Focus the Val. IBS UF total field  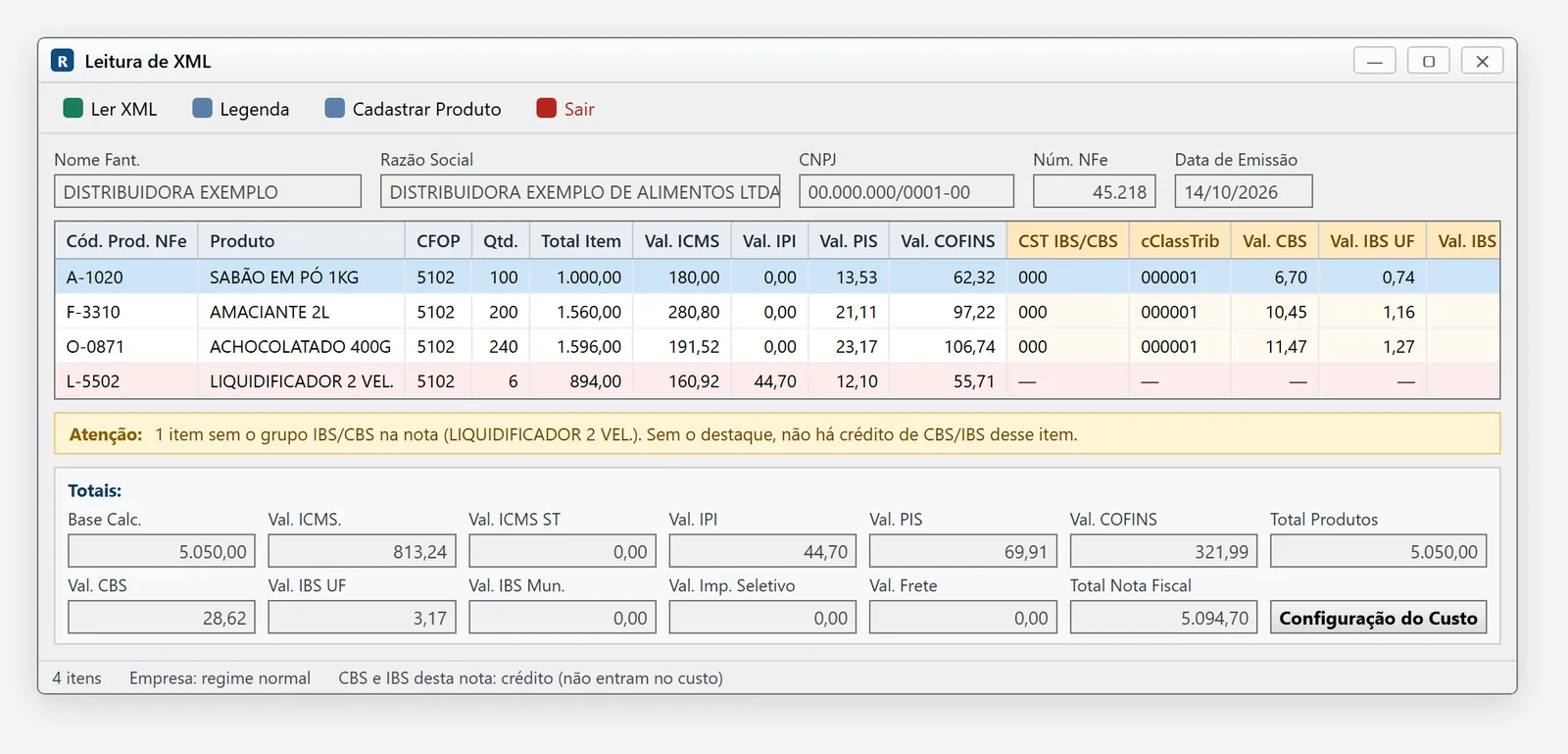point(362,618)
